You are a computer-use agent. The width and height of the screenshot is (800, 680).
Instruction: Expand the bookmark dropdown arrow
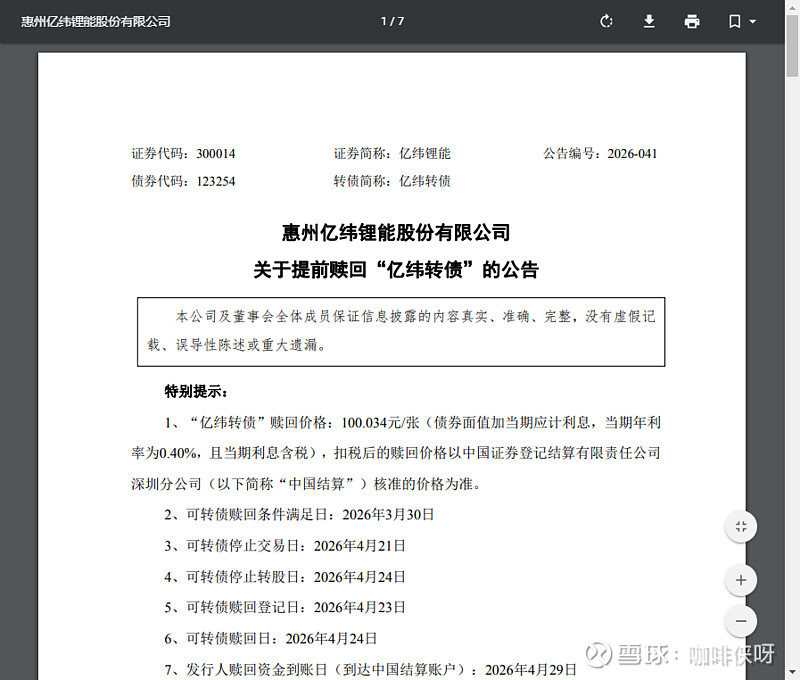[753, 21]
